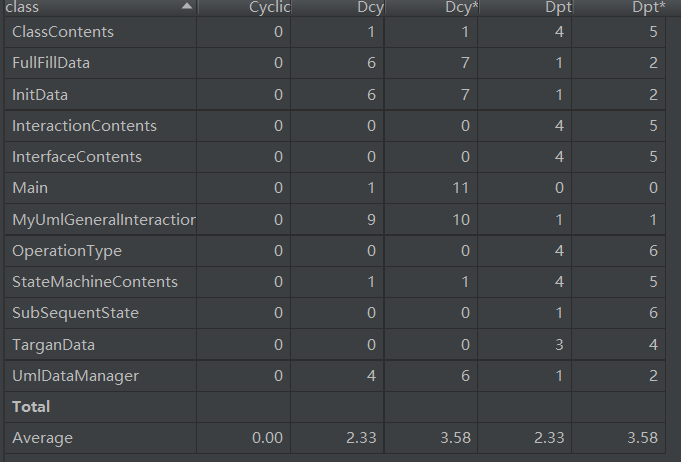The width and height of the screenshot is (681, 462).
Task: Click the MyUmlGeneralInteraction class name
Action: click(103, 219)
